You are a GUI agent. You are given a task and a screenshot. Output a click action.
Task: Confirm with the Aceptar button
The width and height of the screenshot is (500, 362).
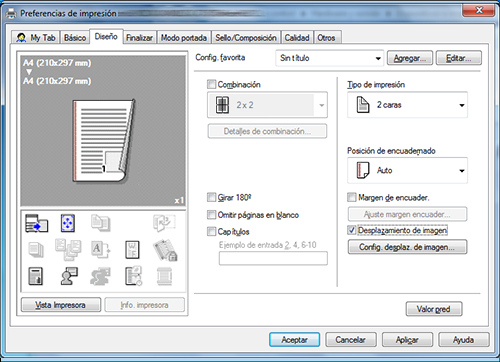tap(294, 340)
